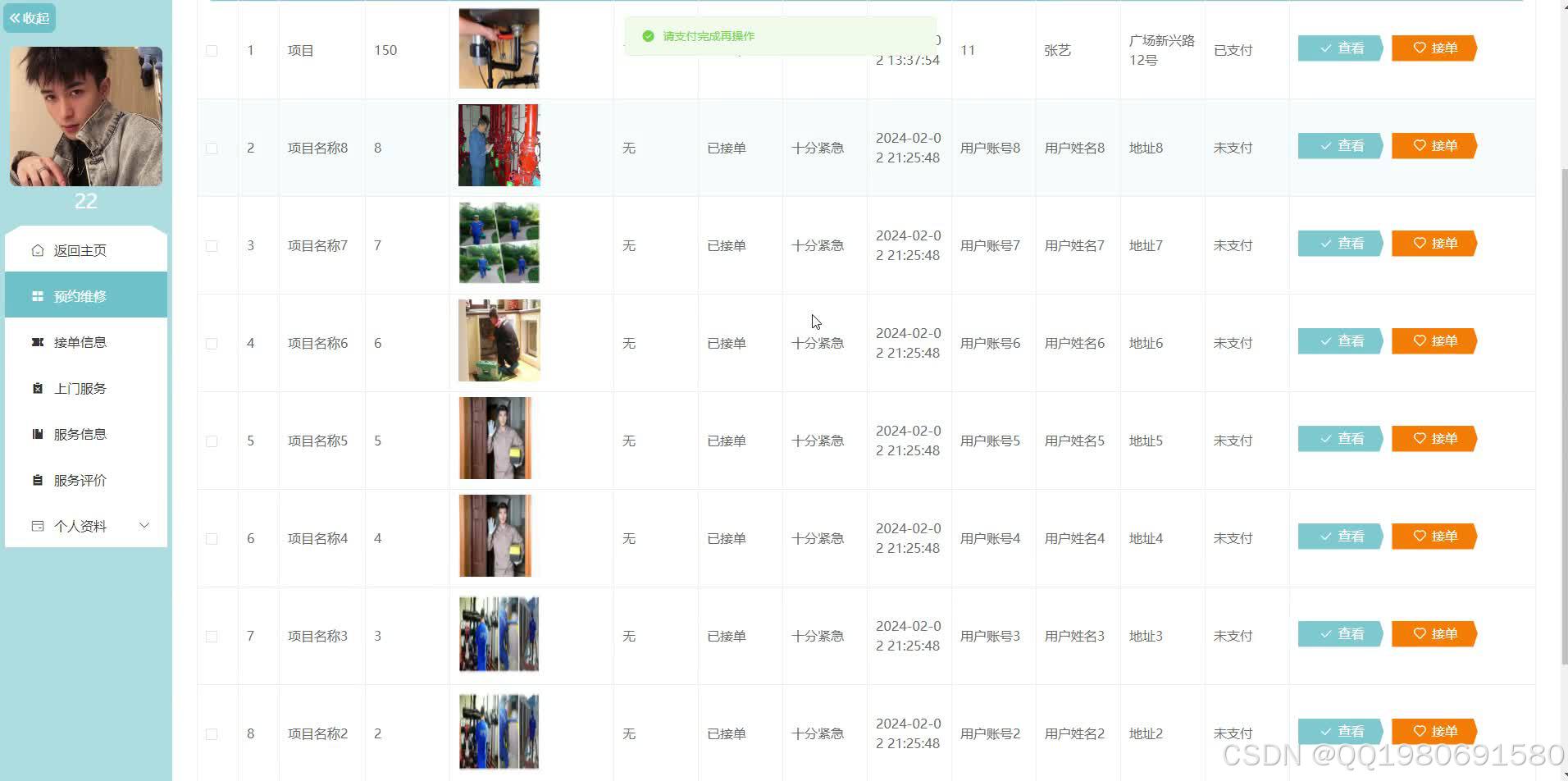Select checkbox for row 项目名称8
1568x781 pixels.
pyautogui.click(x=212, y=148)
